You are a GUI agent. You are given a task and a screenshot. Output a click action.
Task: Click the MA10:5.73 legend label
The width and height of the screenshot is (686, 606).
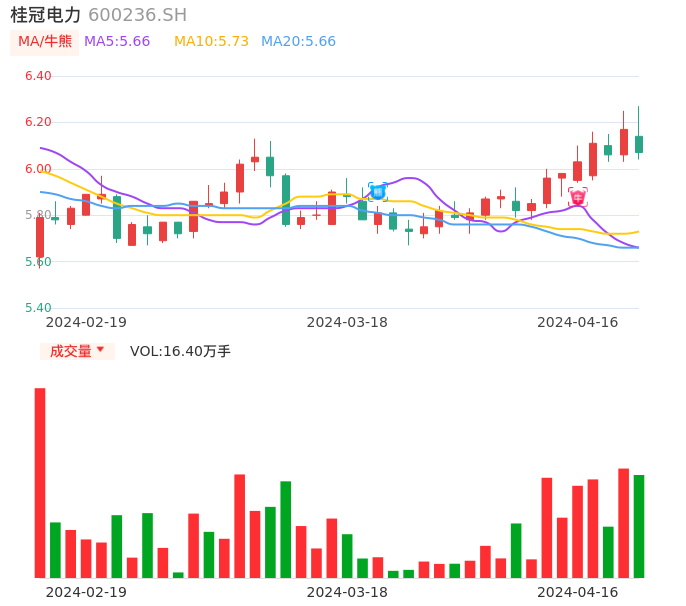coord(211,42)
